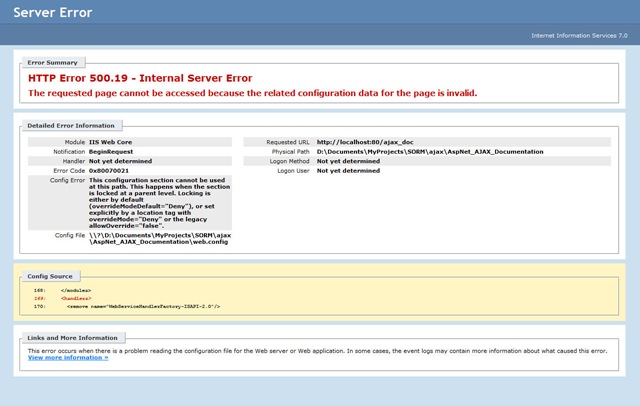Click the 'Error Code' field label
Viewport: 640px width, 406px height.
tap(69, 171)
